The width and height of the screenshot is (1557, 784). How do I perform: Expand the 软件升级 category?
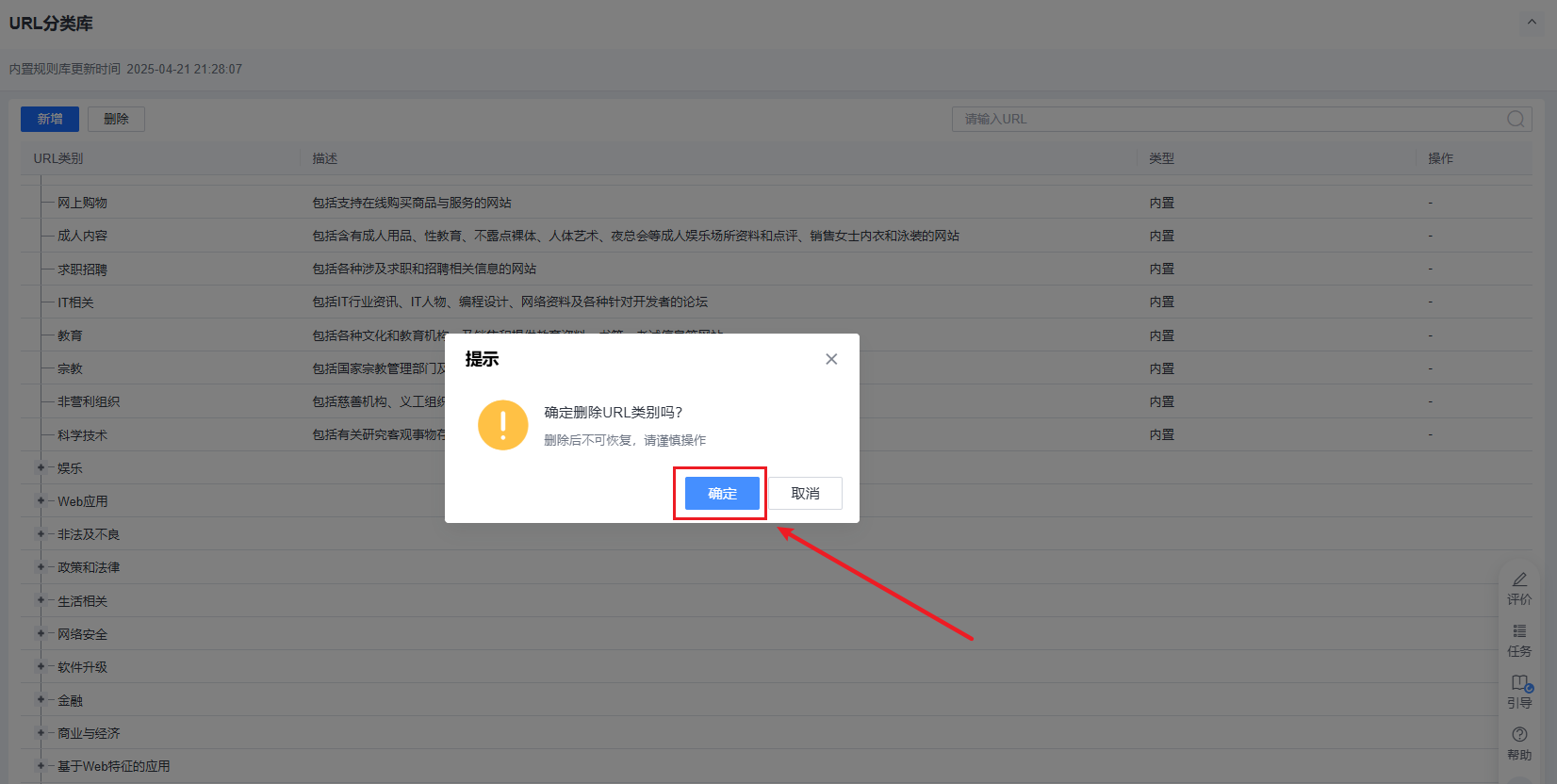click(41, 666)
